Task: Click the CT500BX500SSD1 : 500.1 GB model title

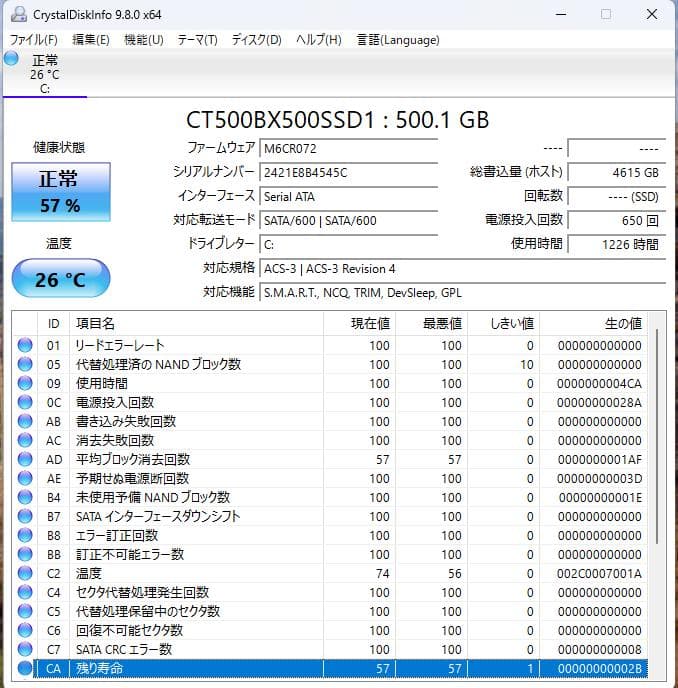Action: (x=337, y=120)
